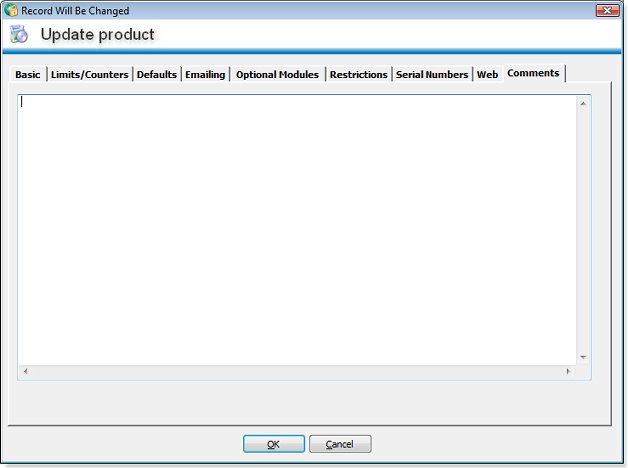The height and width of the screenshot is (468, 628).
Task: Show the Serial Numbers tab
Action: tap(432, 75)
